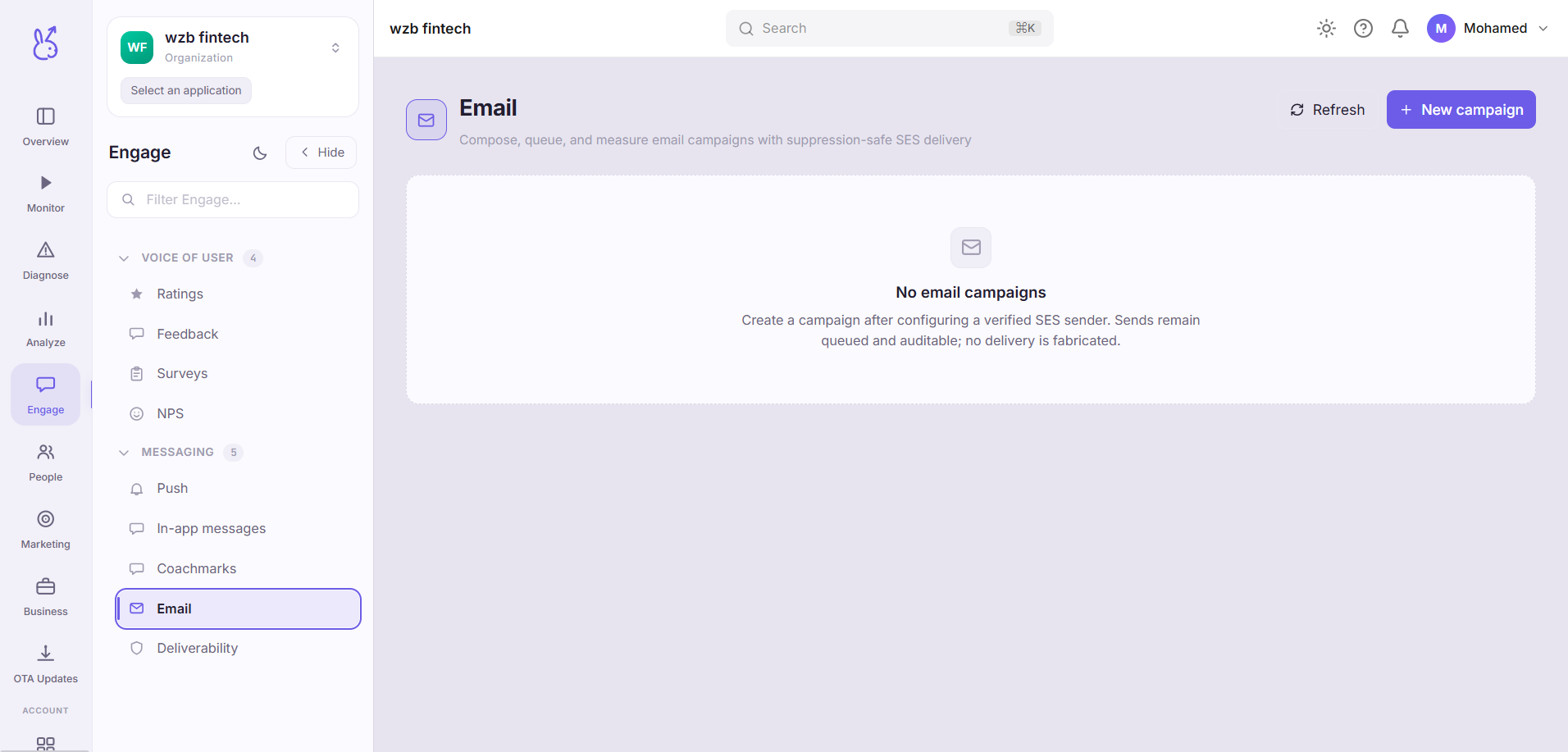Viewport: 1568px width, 752px height.
Task: Open the People section
Action: click(x=46, y=463)
